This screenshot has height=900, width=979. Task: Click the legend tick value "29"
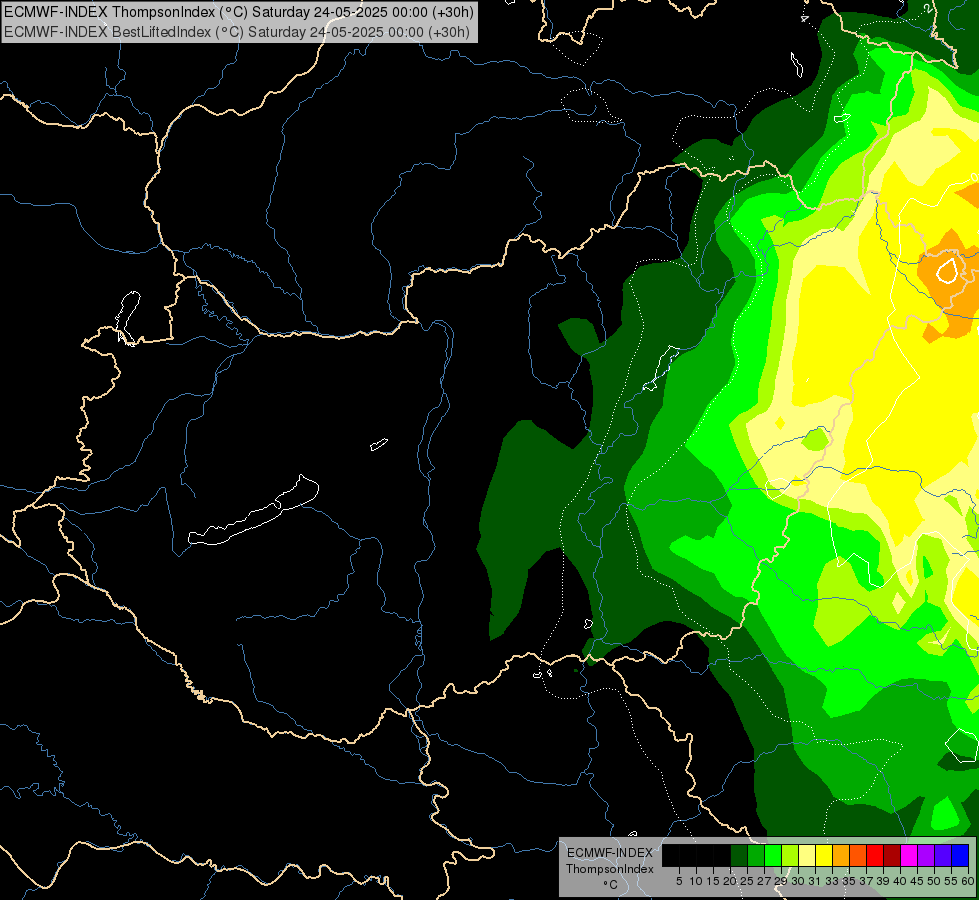tap(781, 881)
